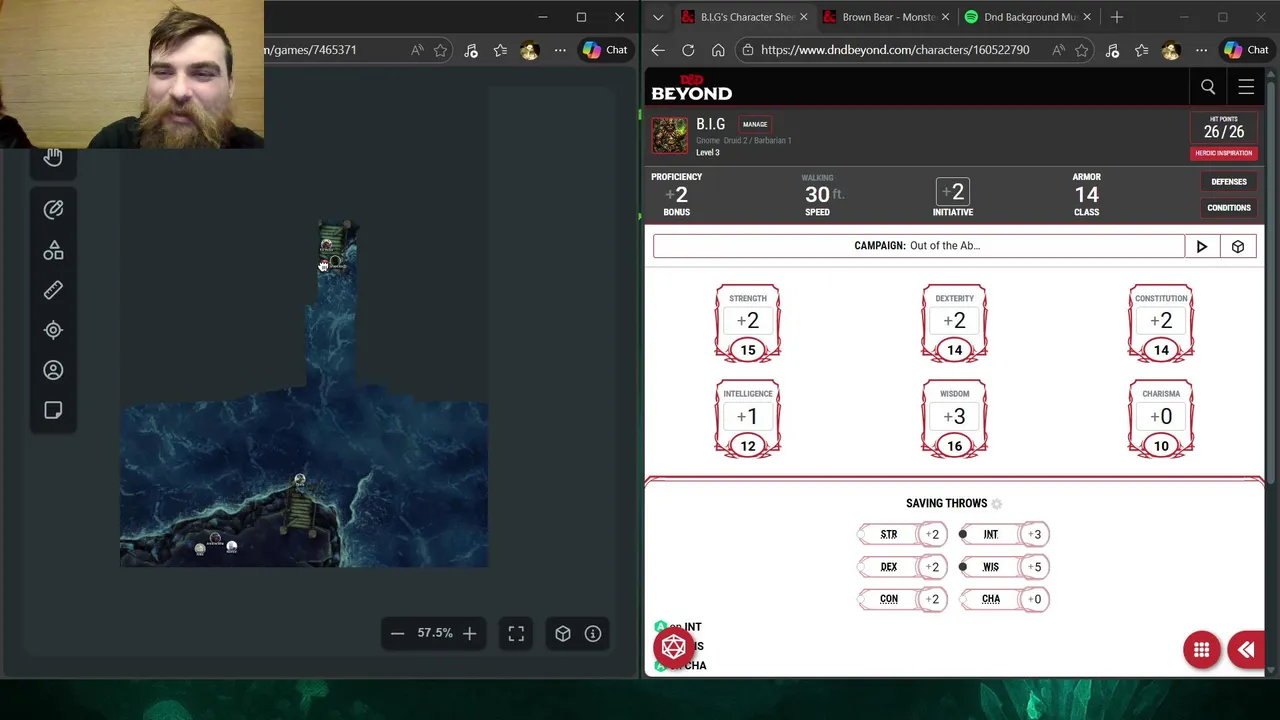Close the Brown Bear tab
This screenshot has height=720, width=1280.
(x=945, y=17)
